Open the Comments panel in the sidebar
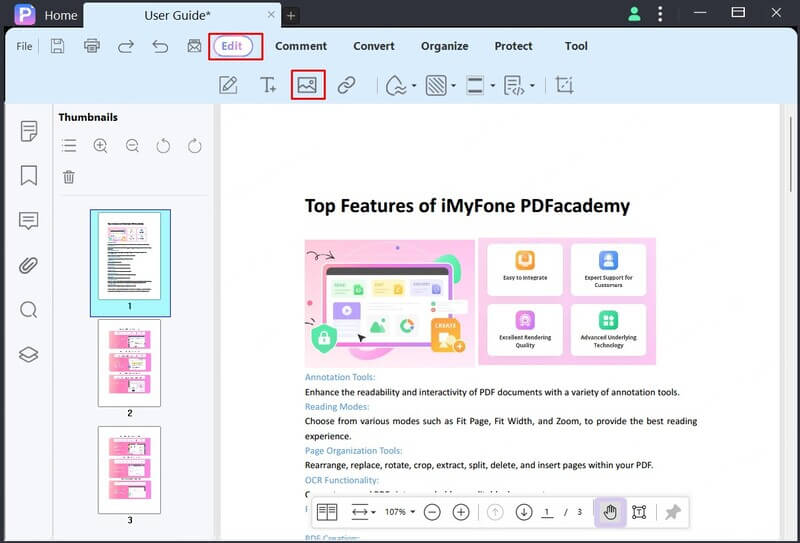 tap(29, 220)
